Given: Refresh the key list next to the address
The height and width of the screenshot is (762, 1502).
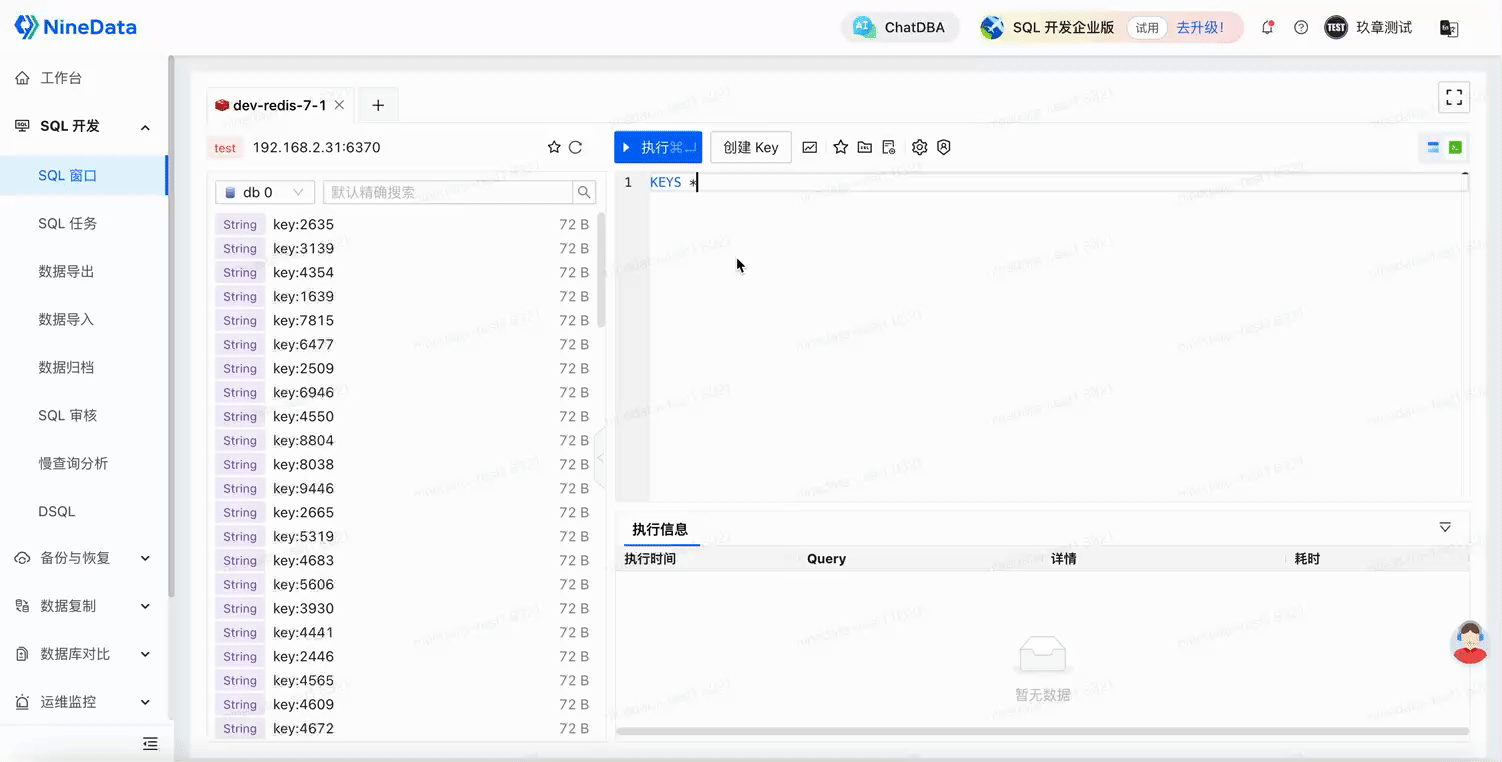Looking at the screenshot, I should coord(575,147).
